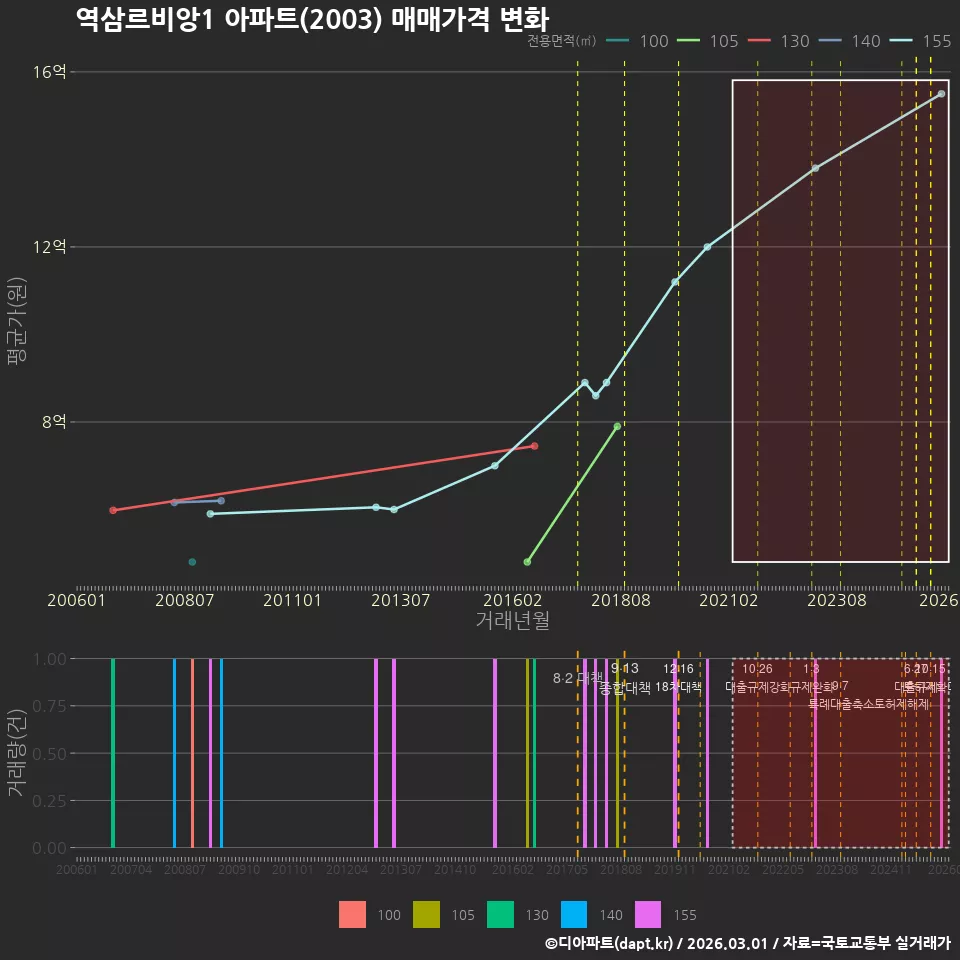Click the 201101 label on the price chart axis

(292, 600)
